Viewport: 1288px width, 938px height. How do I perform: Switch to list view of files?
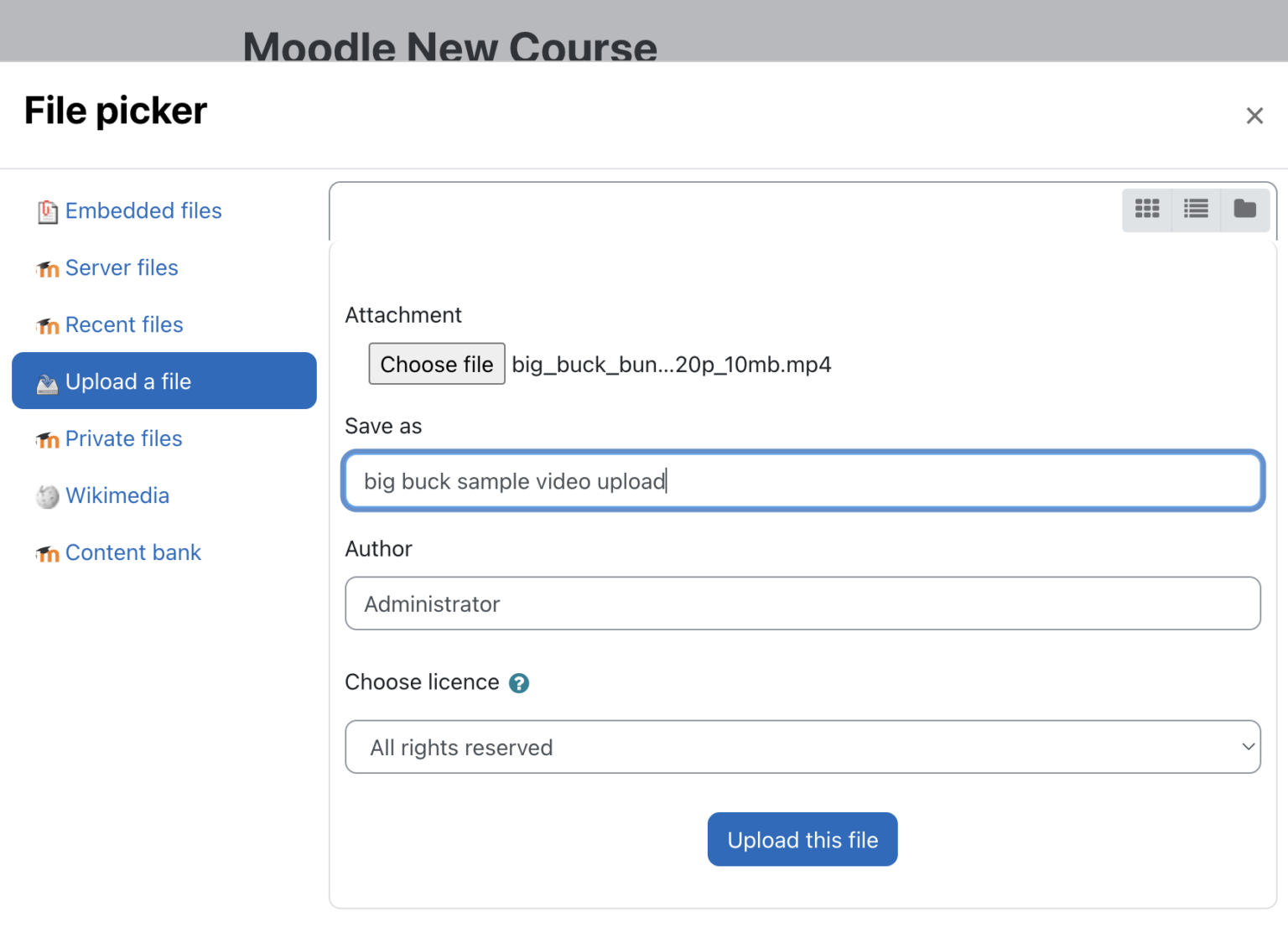click(1195, 210)
